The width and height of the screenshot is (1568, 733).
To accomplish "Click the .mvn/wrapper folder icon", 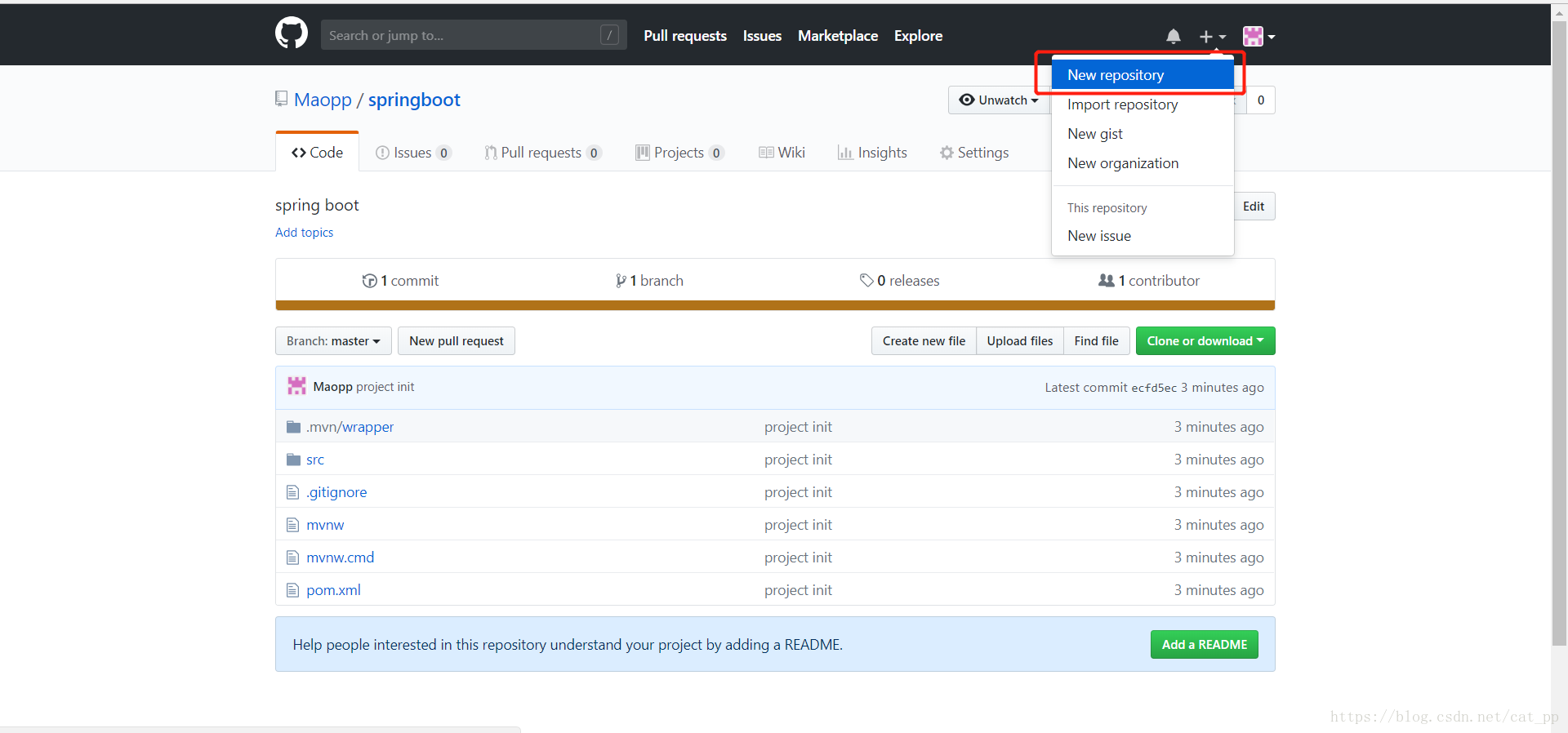I will pos(294,427).
